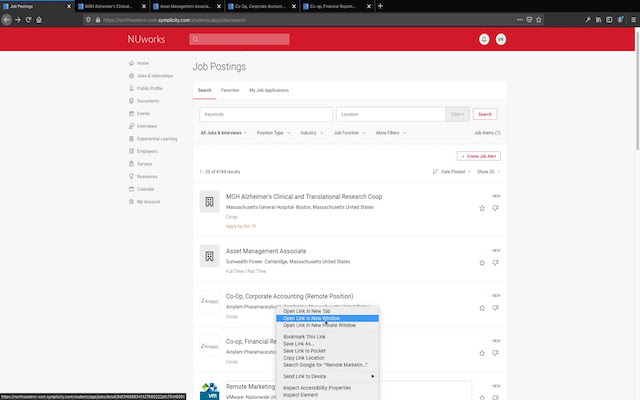
Task: Open the Job Alerts (1) link
Action: click(487, 133)
